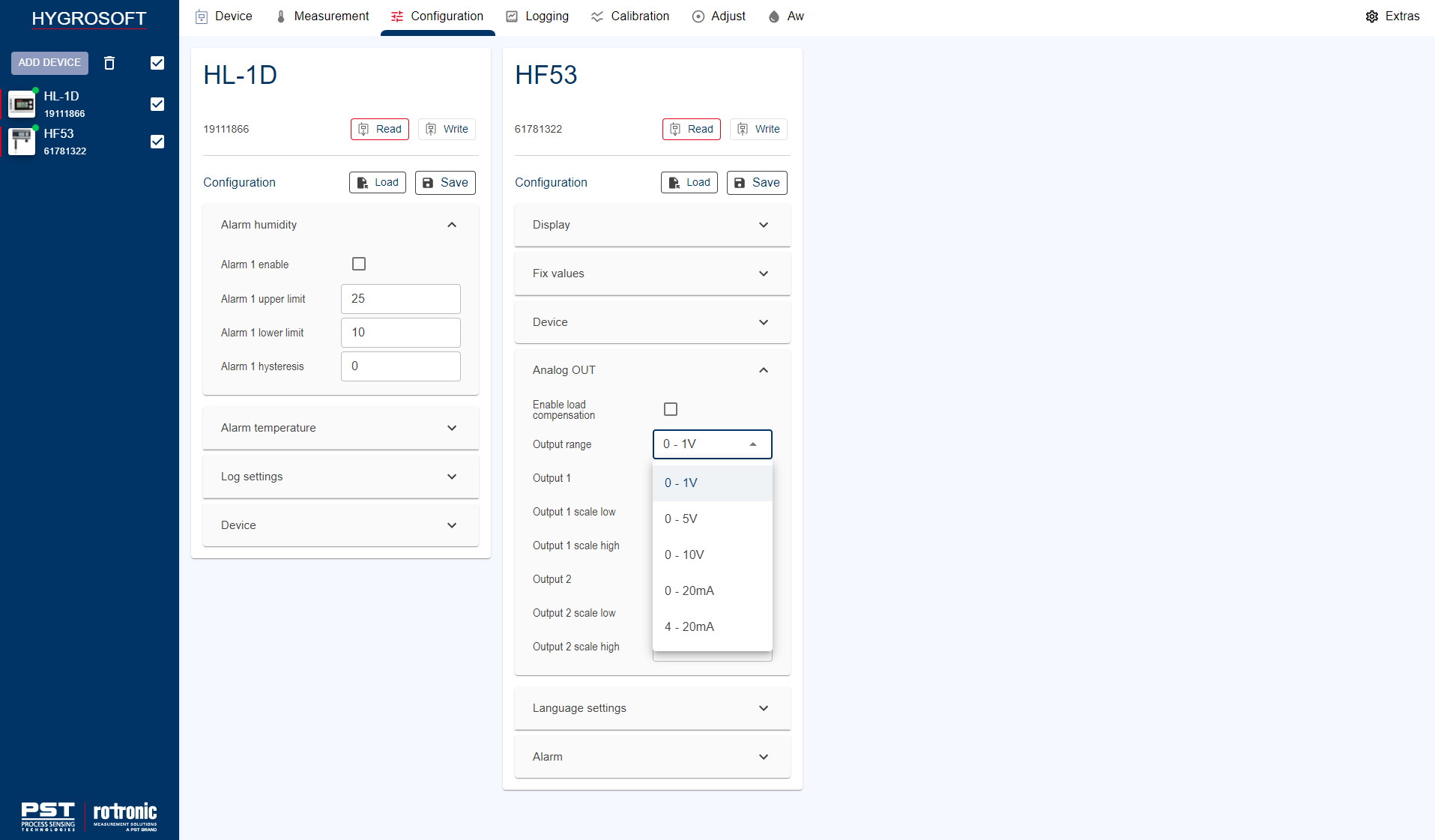Go to the Calibration tab
This screenshot has width=1435, height=840.
pyautogui.click(x=630, y=16)
